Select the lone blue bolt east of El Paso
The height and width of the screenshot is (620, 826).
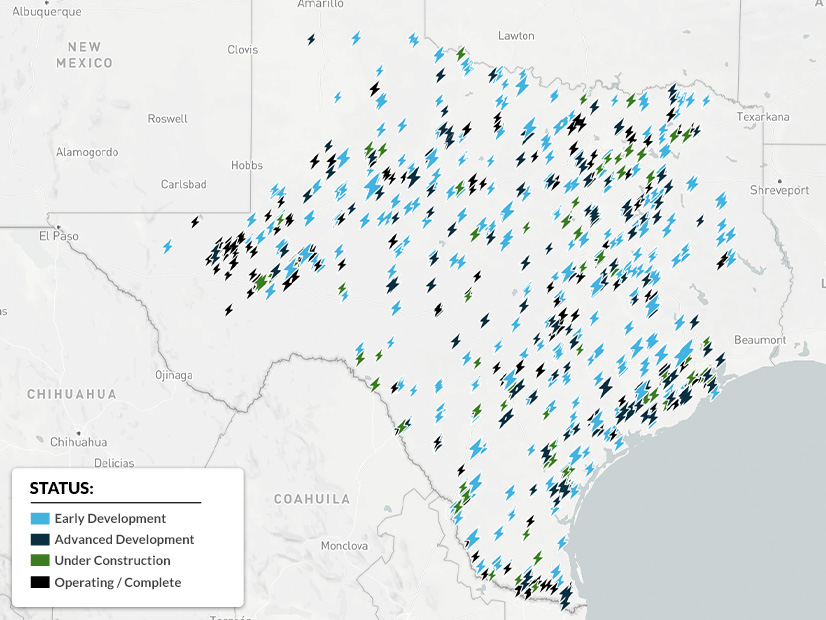coord(168,246)
